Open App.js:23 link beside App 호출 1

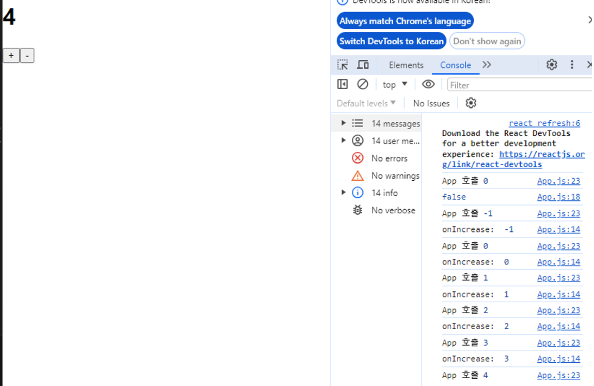coord(558,278)
